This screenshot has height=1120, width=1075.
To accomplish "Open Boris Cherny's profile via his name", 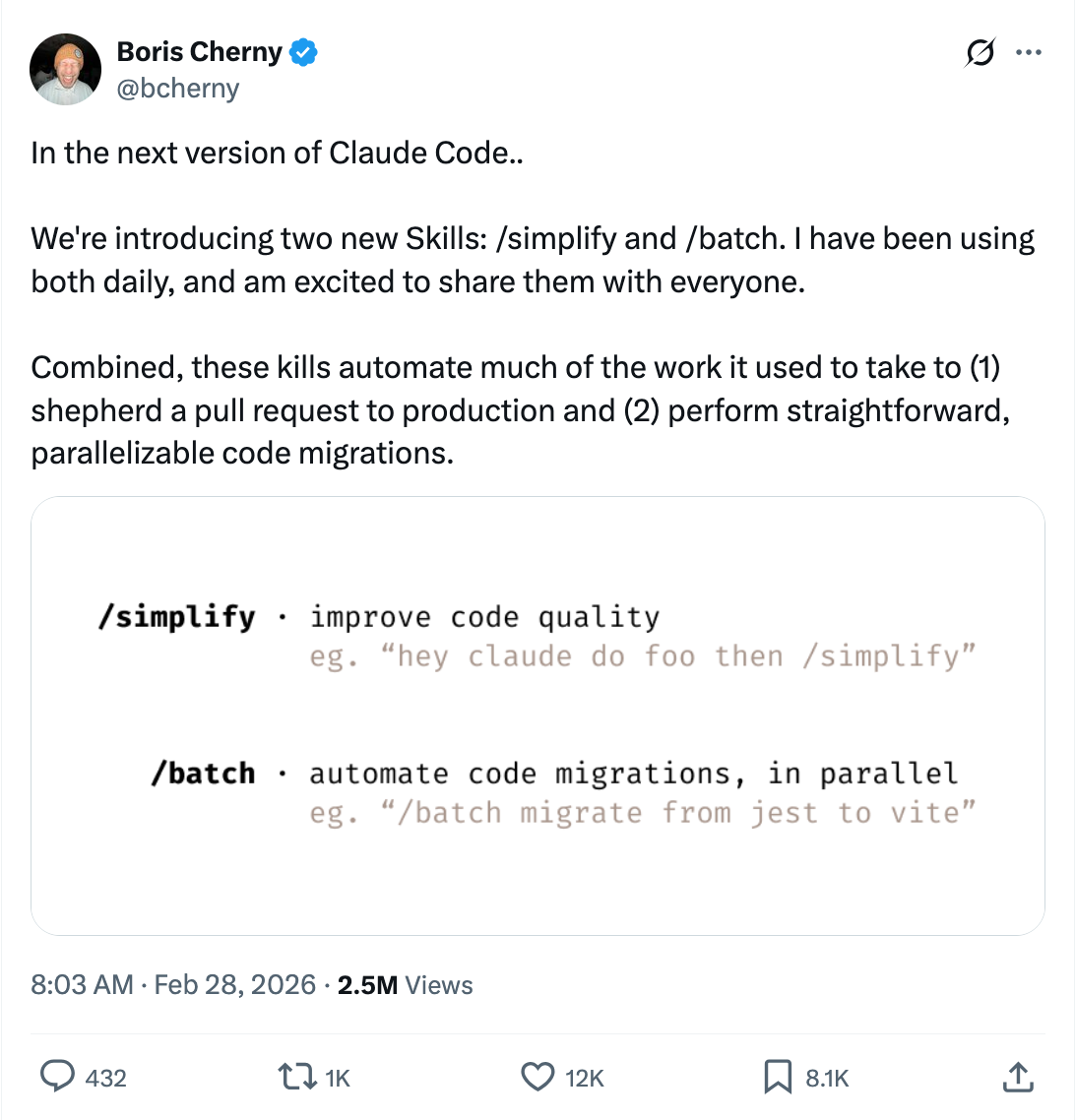I will (x=197, y=51).
